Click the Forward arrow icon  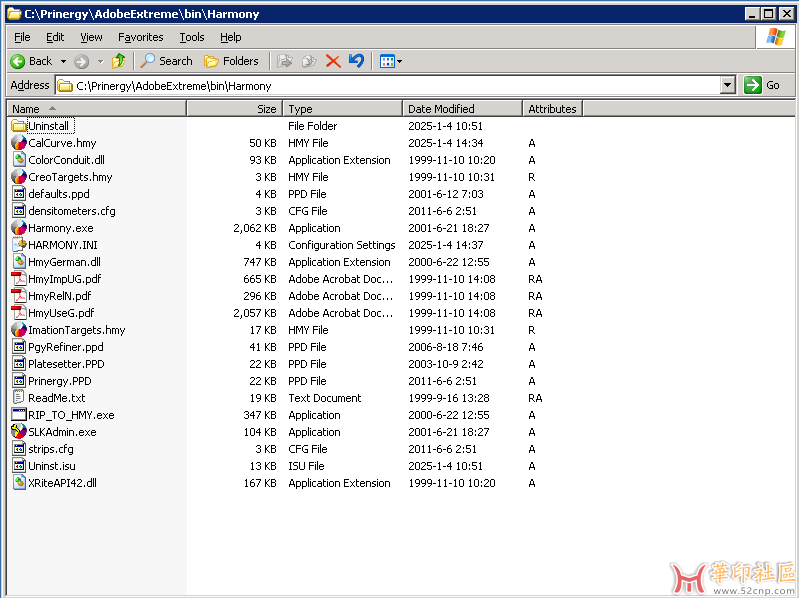[81, 62]
